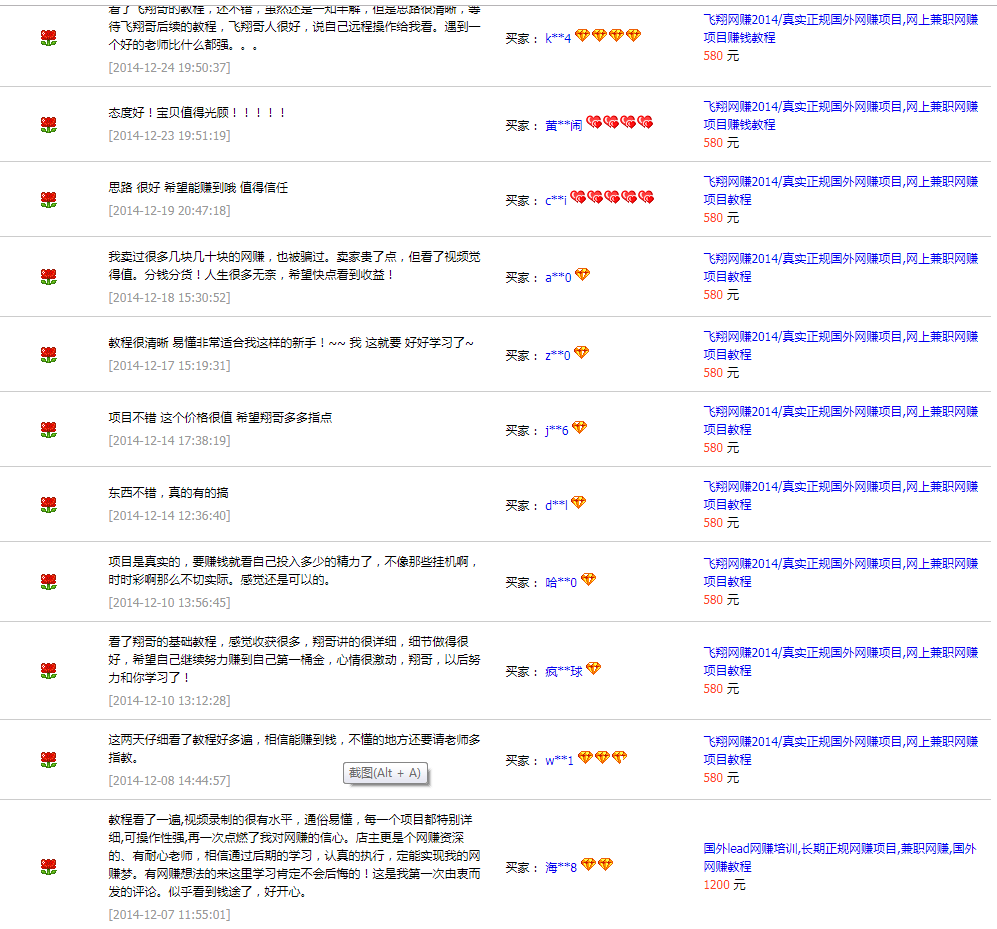The image size is (997, 929).
Task: Click the diamond credit badge next to buyer a**0
Action: click(582, 275)
